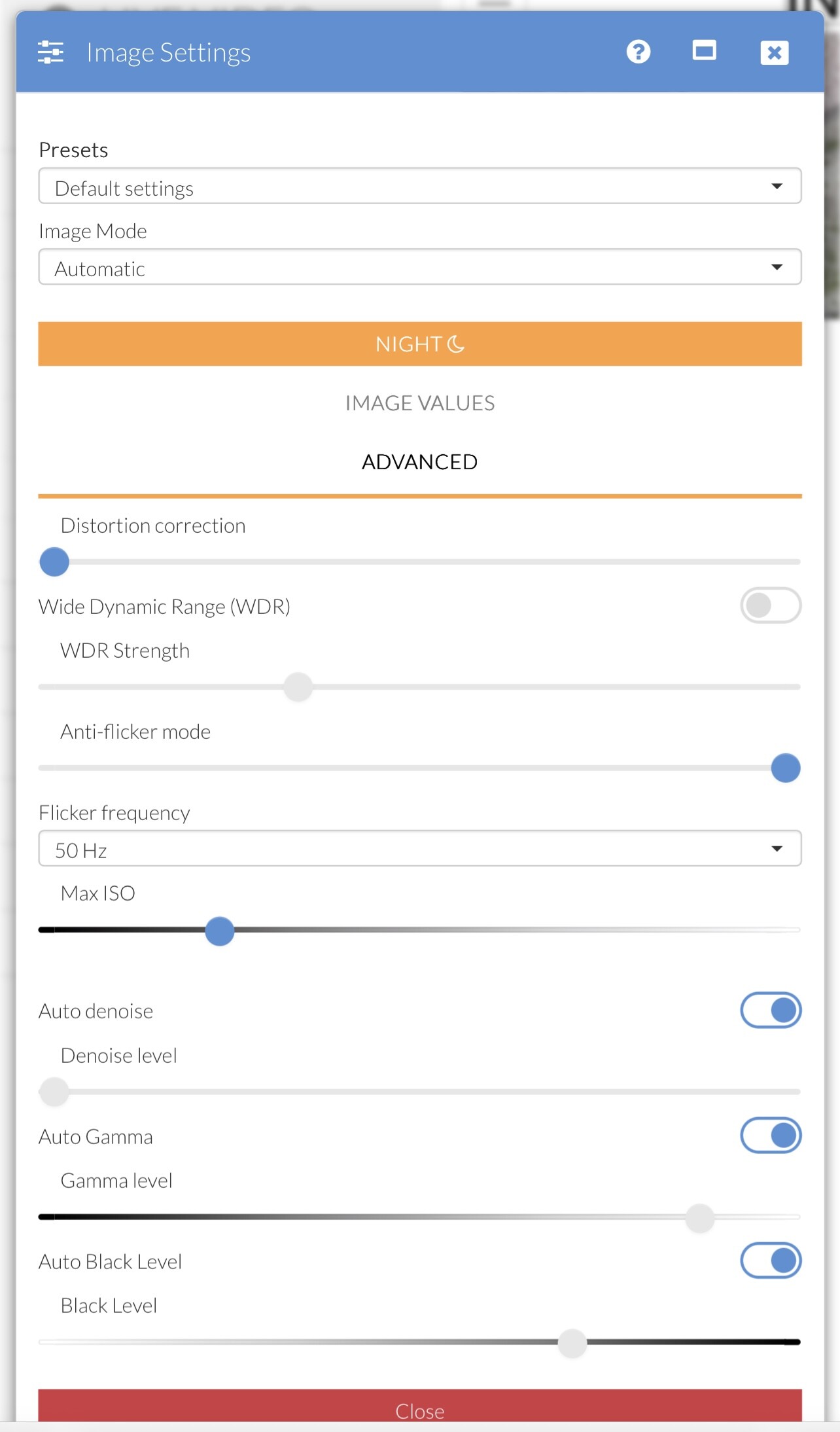Viewport: 840px width, 1432px height.
Task: Click the window maximize icon in header
Action: tap(704, 50)
